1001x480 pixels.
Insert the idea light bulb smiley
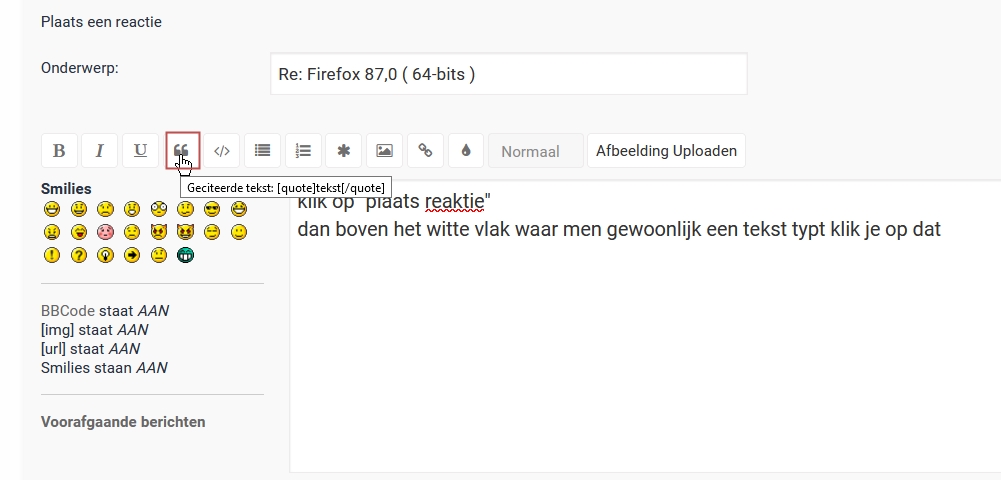pyautogui.click(x=105, y=255)
